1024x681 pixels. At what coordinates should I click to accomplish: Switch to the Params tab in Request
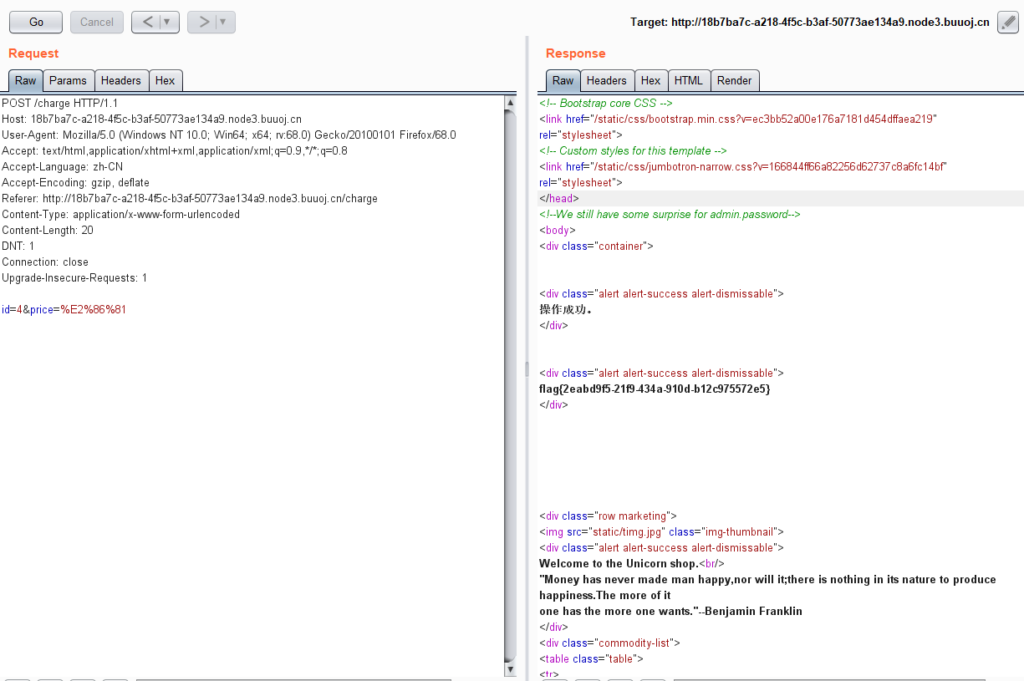(x=68, y=81)
